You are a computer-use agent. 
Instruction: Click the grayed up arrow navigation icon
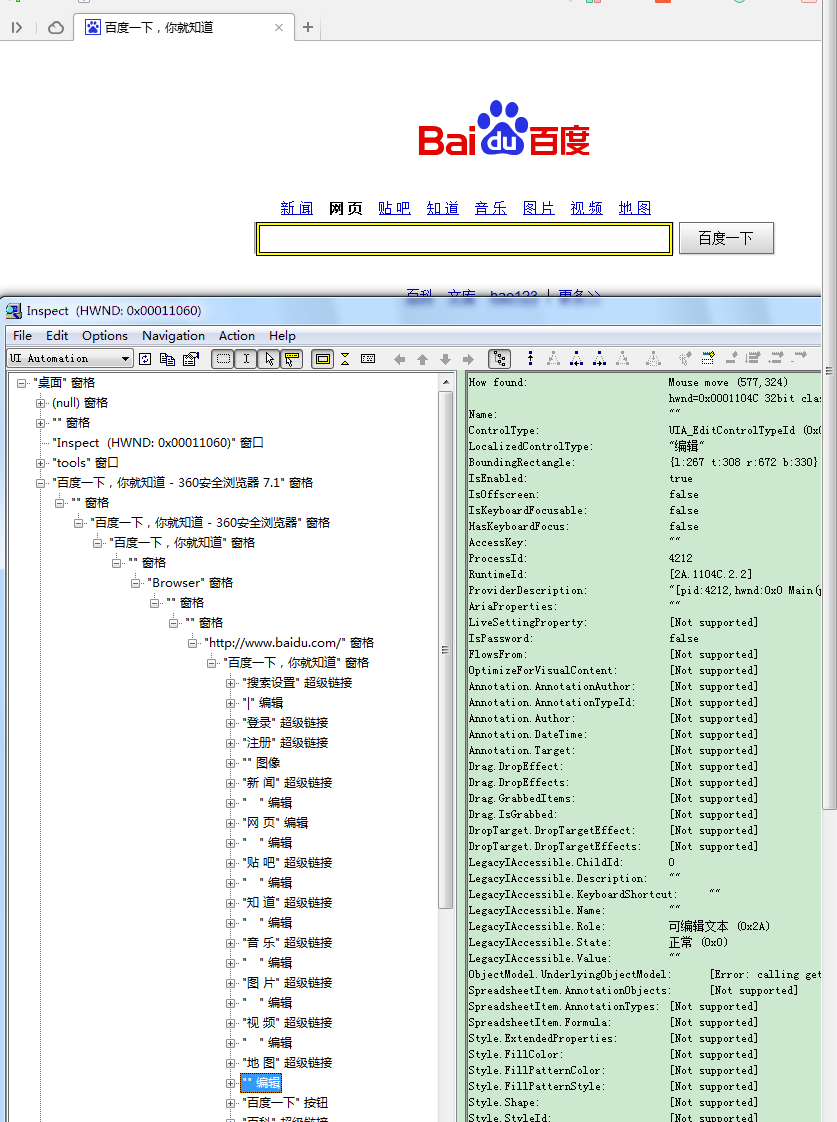click(x=423, y=359)
